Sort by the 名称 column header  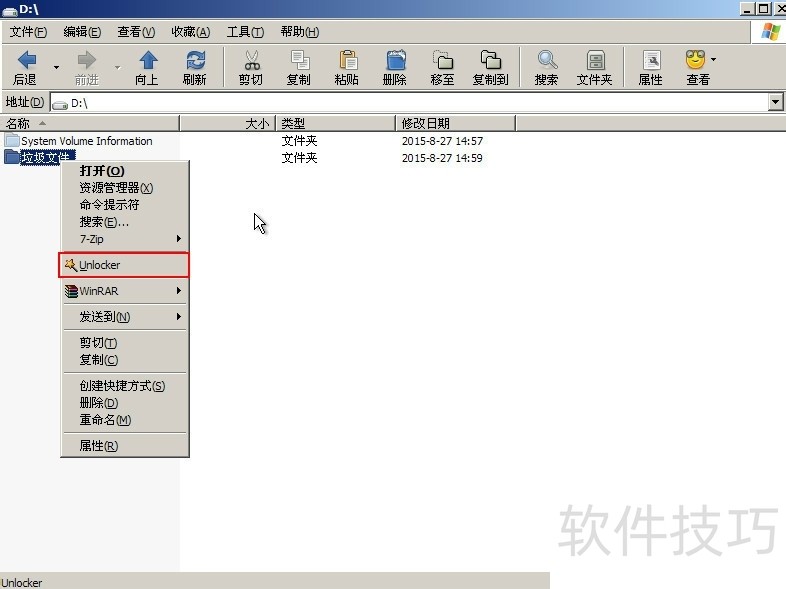90,123
